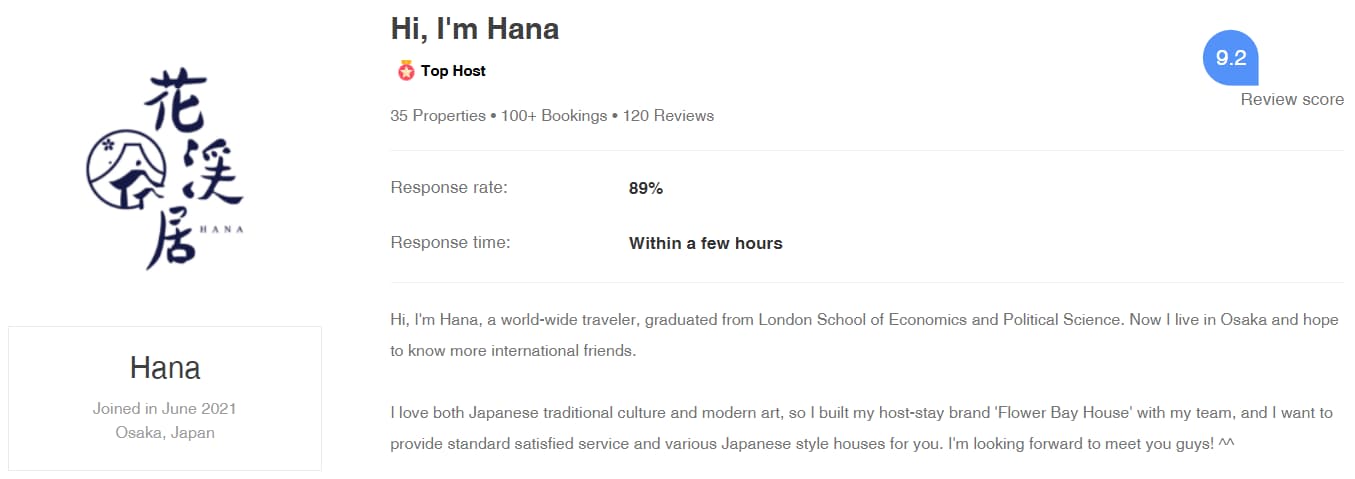Click the Response rate label
Viewport: 1355px width, 479px height.
449,188
